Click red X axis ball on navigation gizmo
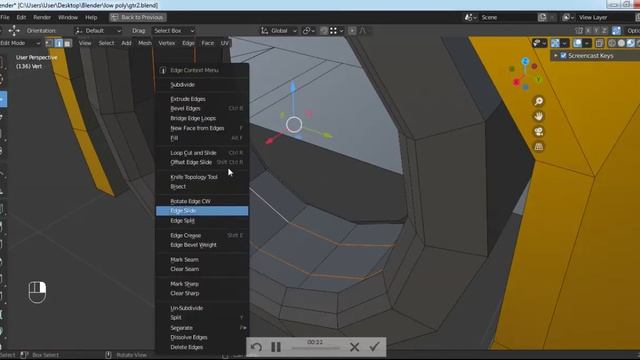 pos(516,82)
